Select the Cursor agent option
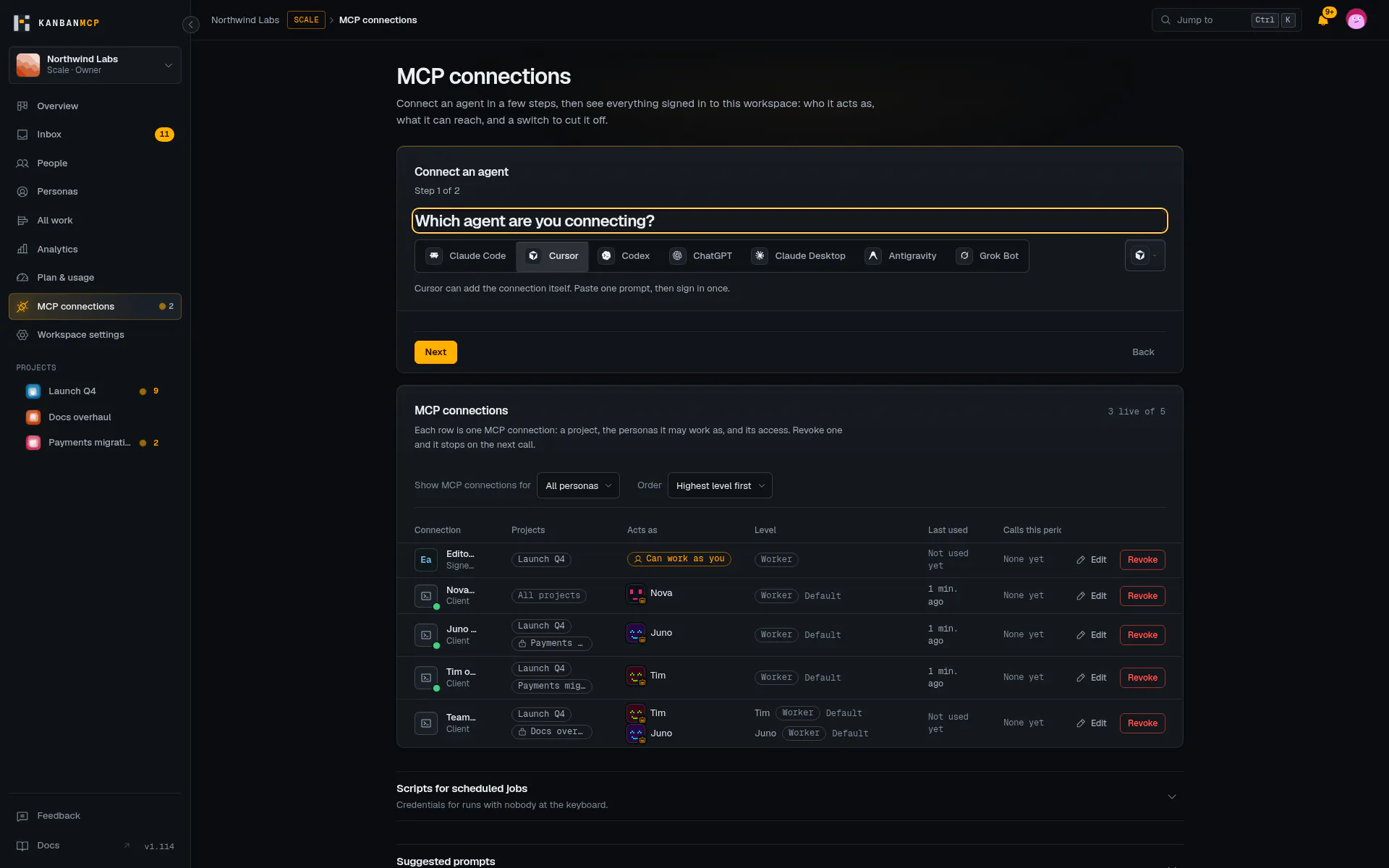Viewport: 1389px width, 868px height. [553, 256]
